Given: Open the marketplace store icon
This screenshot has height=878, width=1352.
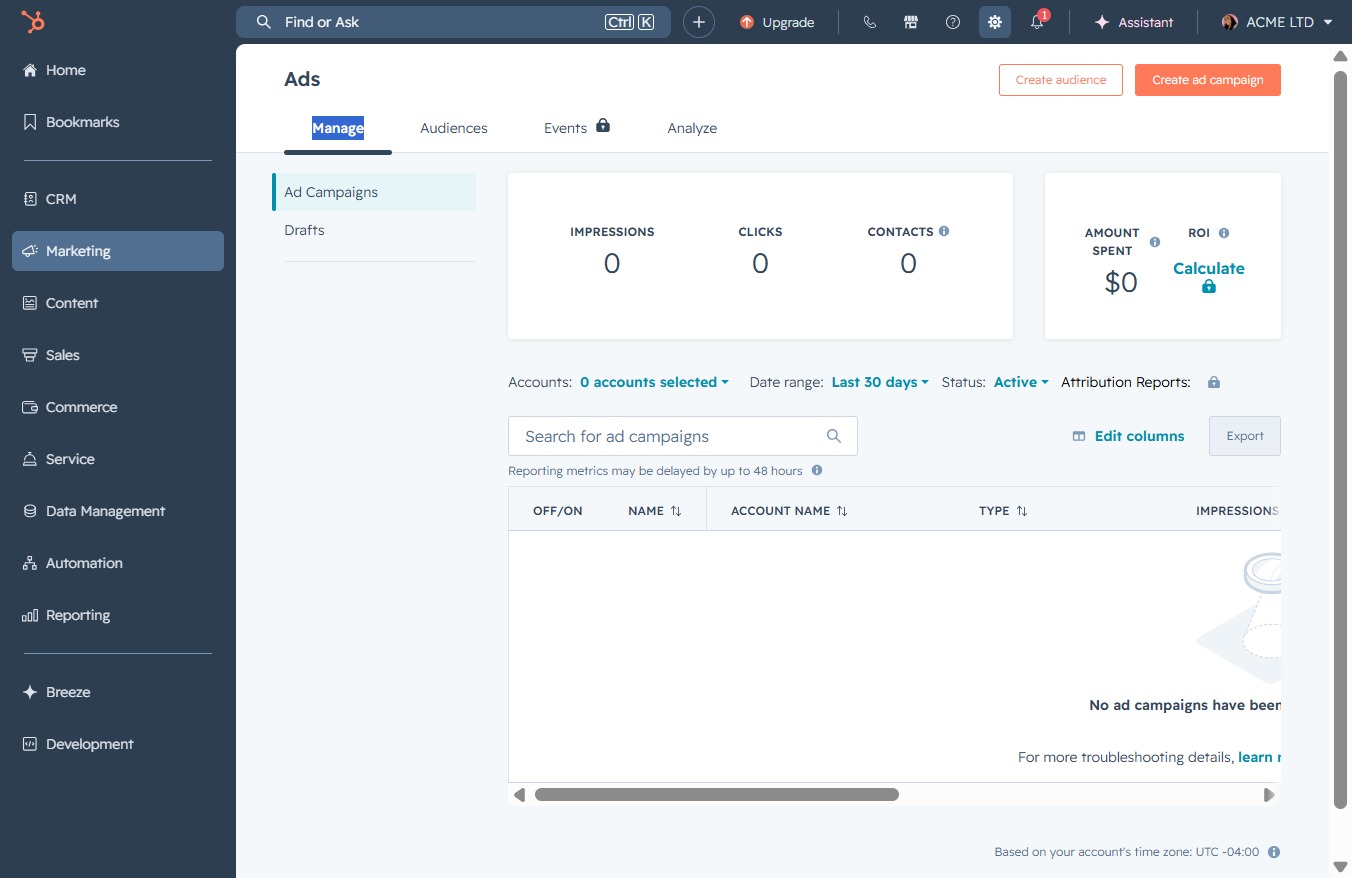Looking at the screenshot, I should (911, 22).
